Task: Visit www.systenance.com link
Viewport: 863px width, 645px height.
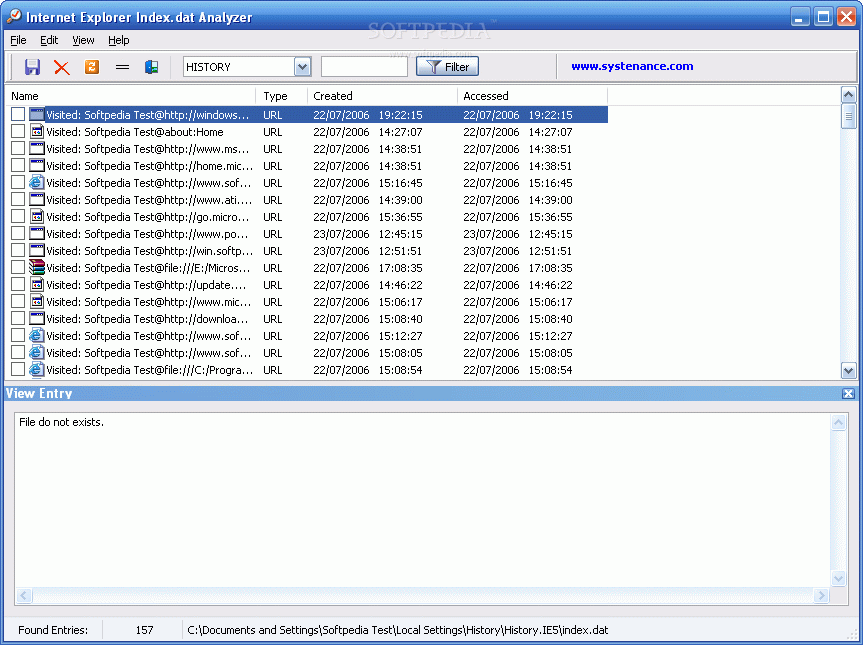Action: (x=632, y=66)
